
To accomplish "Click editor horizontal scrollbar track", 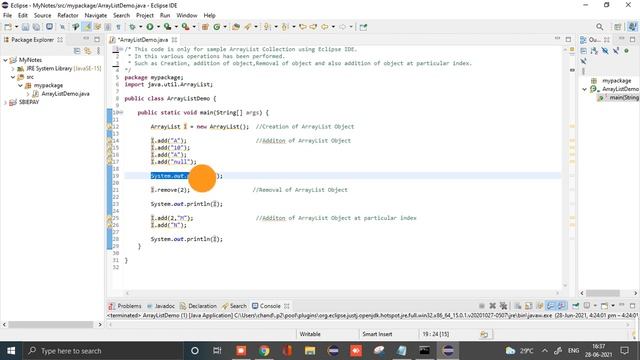I will [x=343, y=293].
